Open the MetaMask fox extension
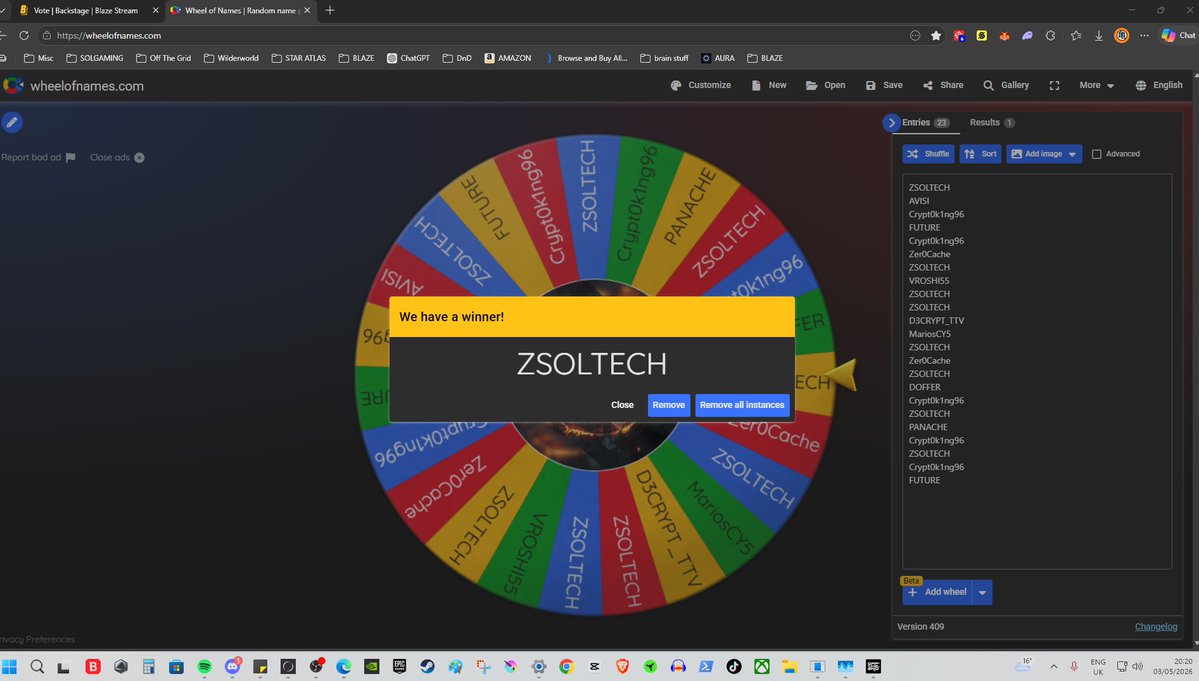This screenshot has width=1199, height=681. 1004,35
